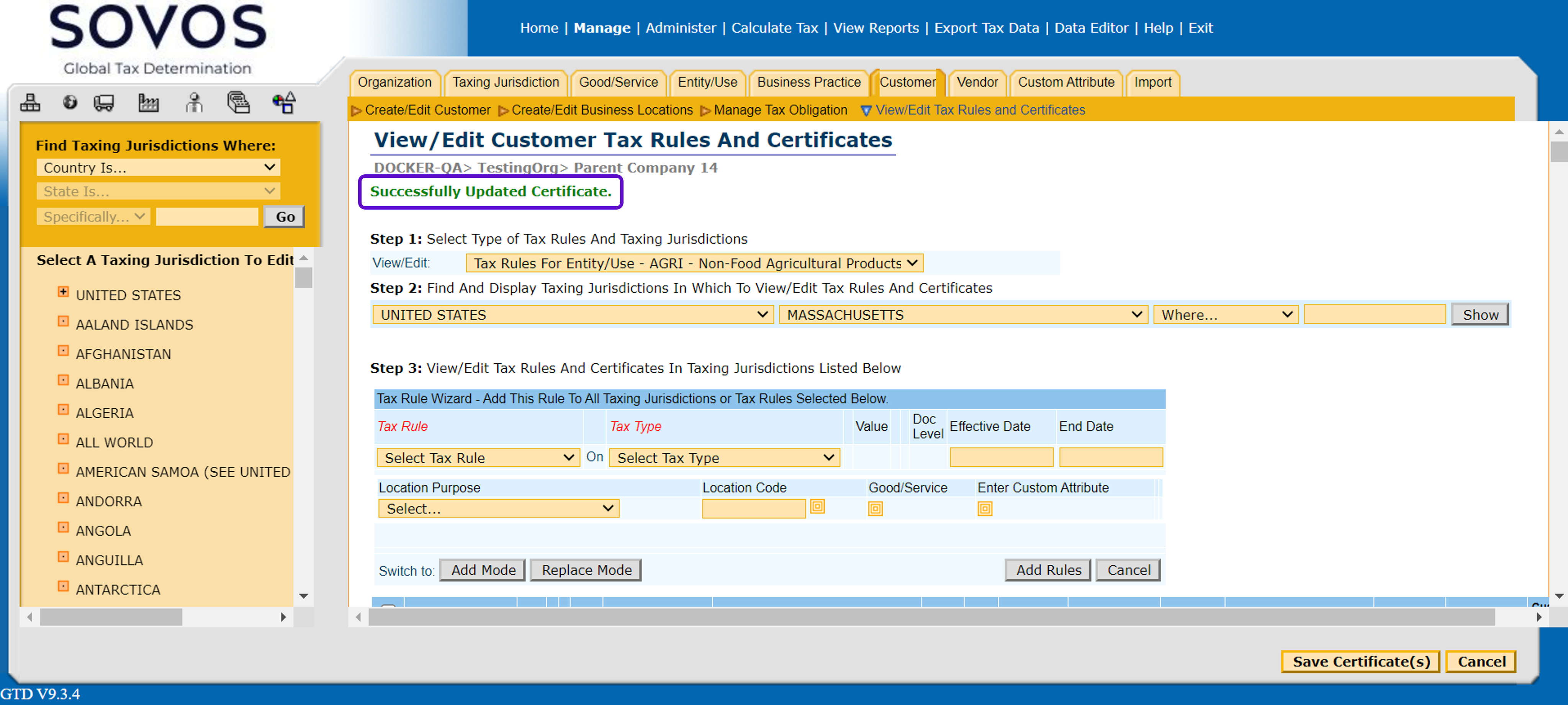Screen dimensions: 1568x705
Task: Open the Enter Custom Attribute picker icon
Action: pyautogui.click(x=984, y=508)
